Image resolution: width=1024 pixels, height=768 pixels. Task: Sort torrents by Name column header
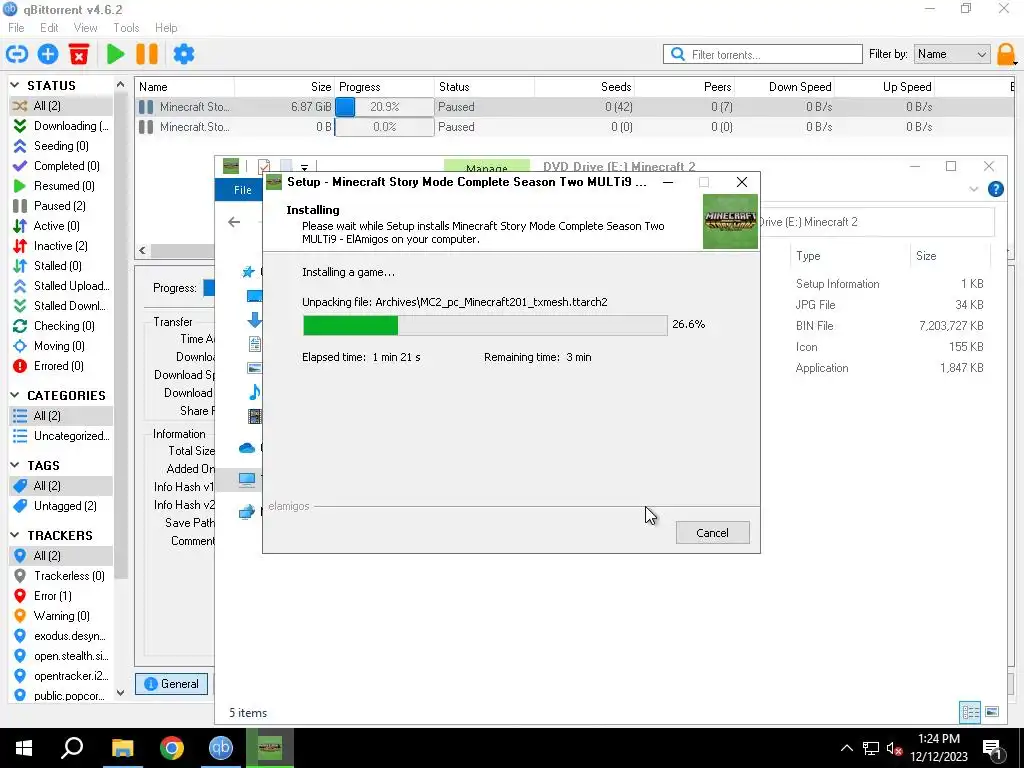tap(184, 87)
